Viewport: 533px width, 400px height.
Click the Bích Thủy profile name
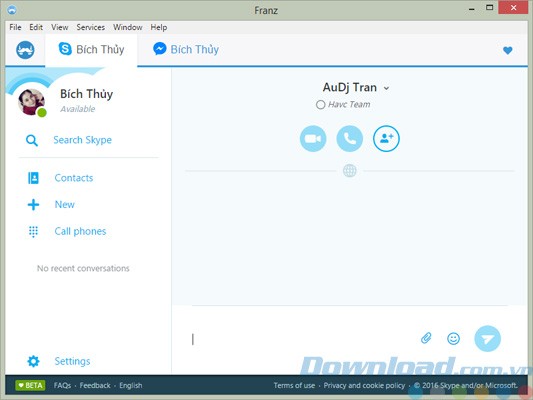coord(86,94)
